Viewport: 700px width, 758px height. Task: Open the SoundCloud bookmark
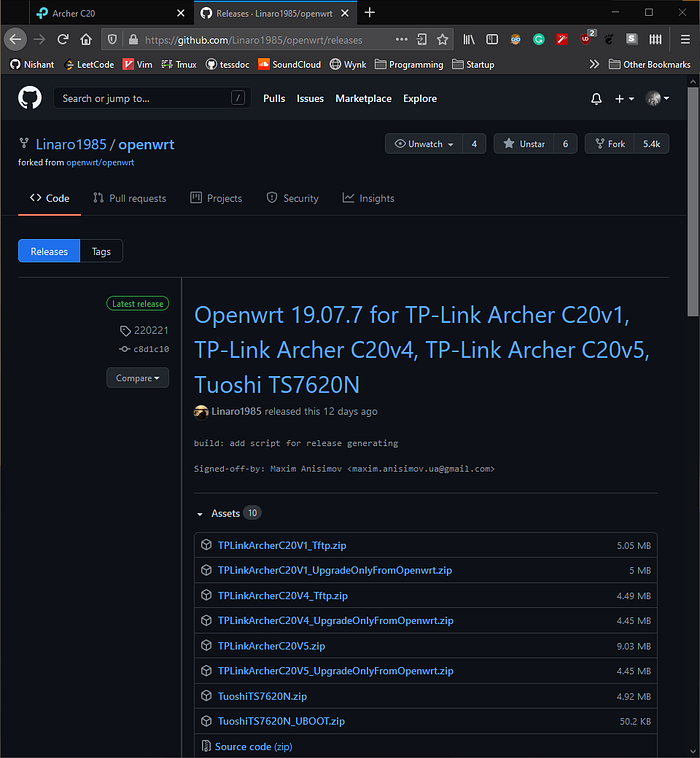pos(290,64)
